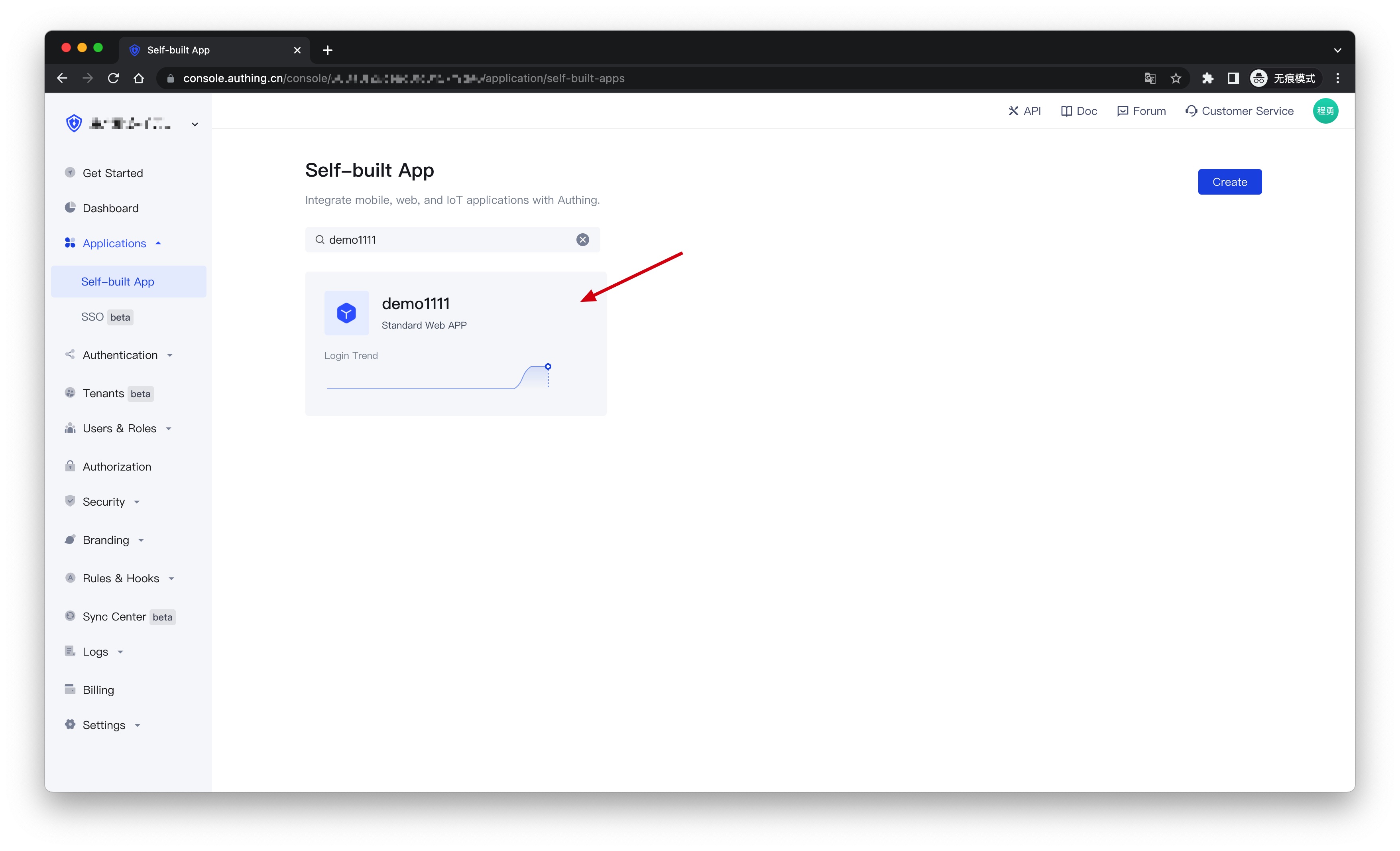The height and width of the screenshot is (851, 1400).
Task: Open a new browser tab
Action: (x=327, y=50)
